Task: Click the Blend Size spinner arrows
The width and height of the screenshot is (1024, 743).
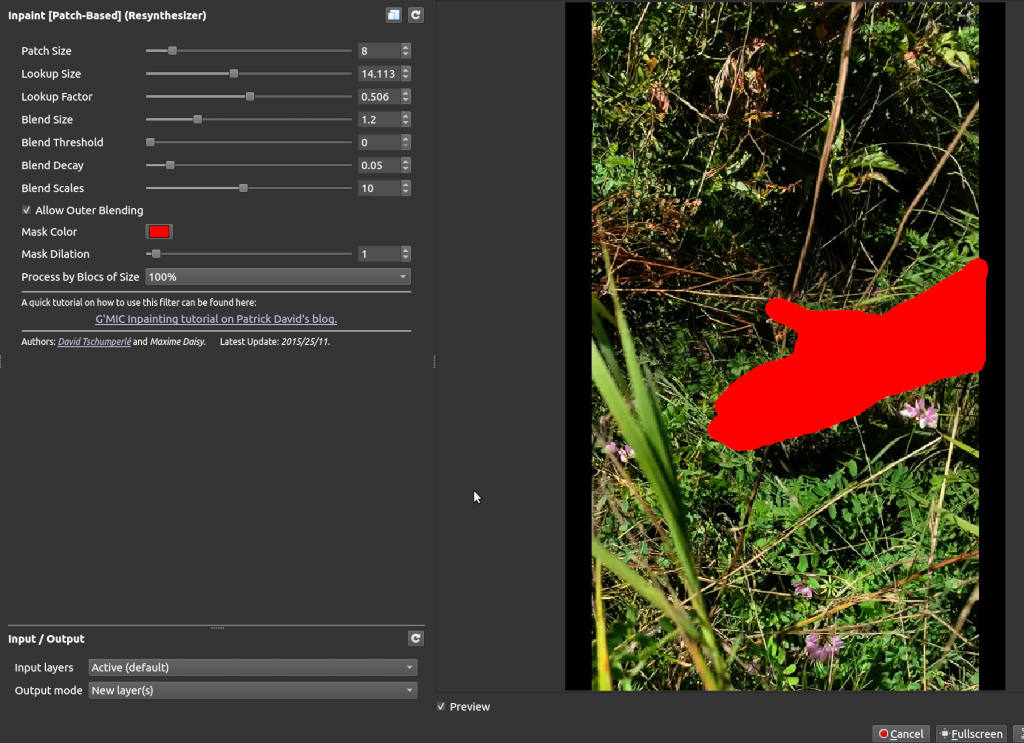Action: pos(406,119)
